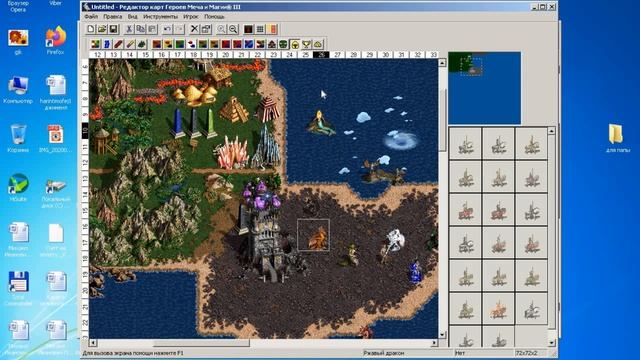
Task: Open the Вид menu
Action: pyautogui.click(x=132, y=17)
